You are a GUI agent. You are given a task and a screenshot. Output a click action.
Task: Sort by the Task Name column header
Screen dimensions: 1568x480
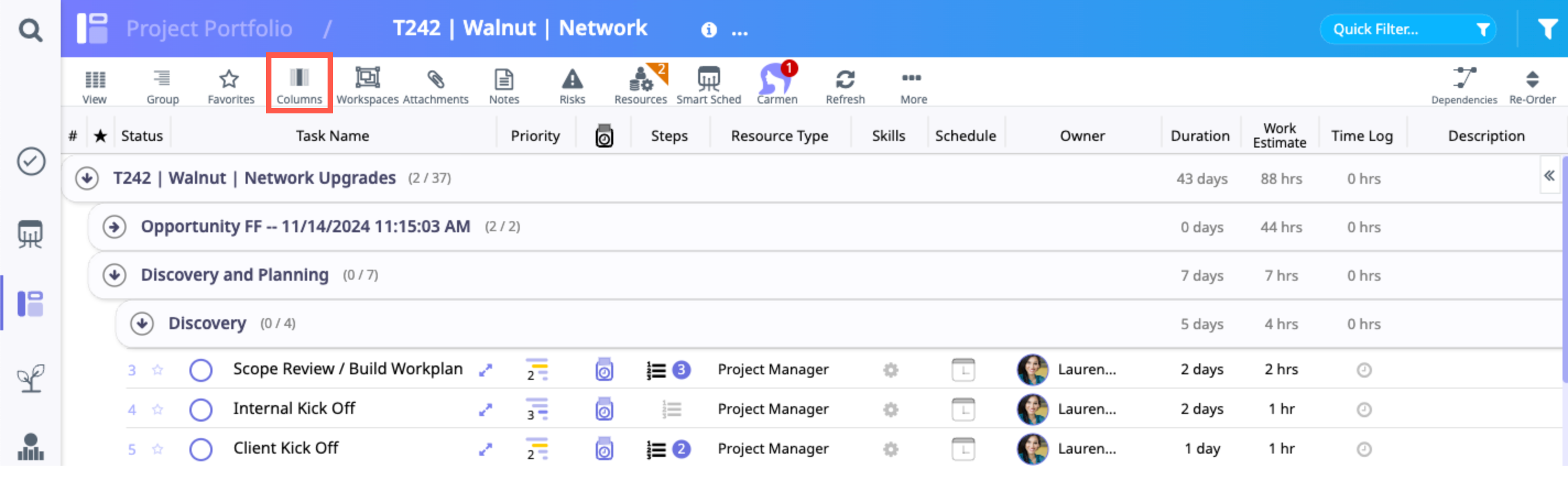click(333, 135)
